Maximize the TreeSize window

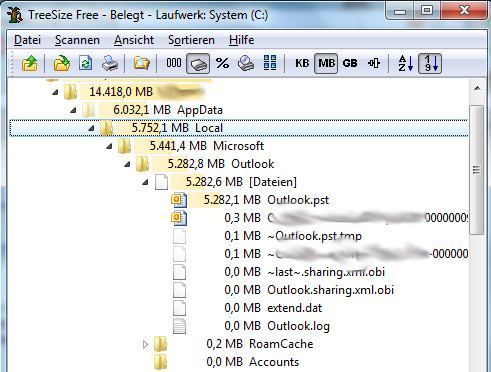(427, 10)
